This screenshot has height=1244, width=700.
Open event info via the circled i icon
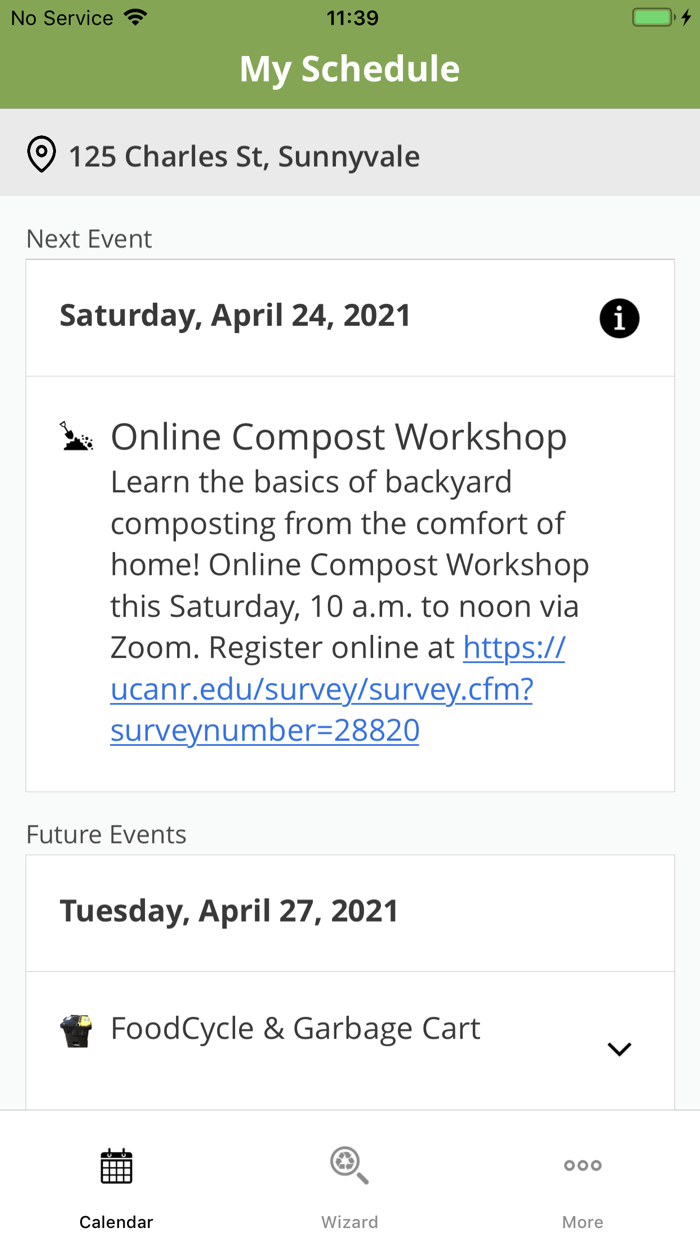point(619,318)
